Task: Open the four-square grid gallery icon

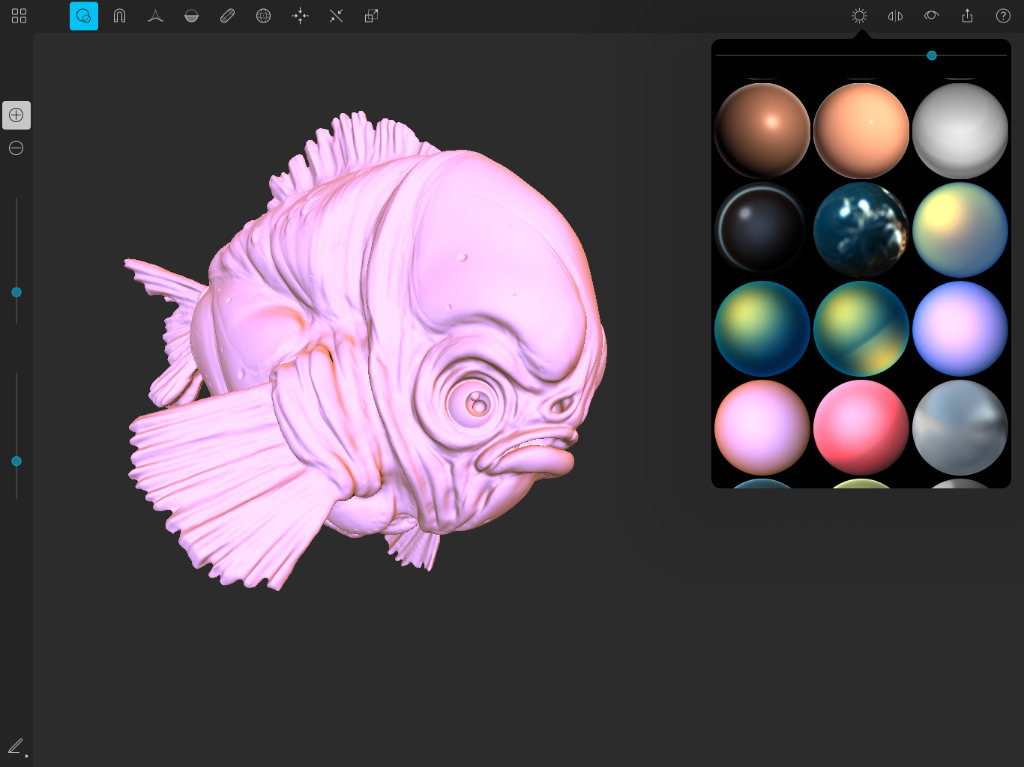Action: point(19,16)
